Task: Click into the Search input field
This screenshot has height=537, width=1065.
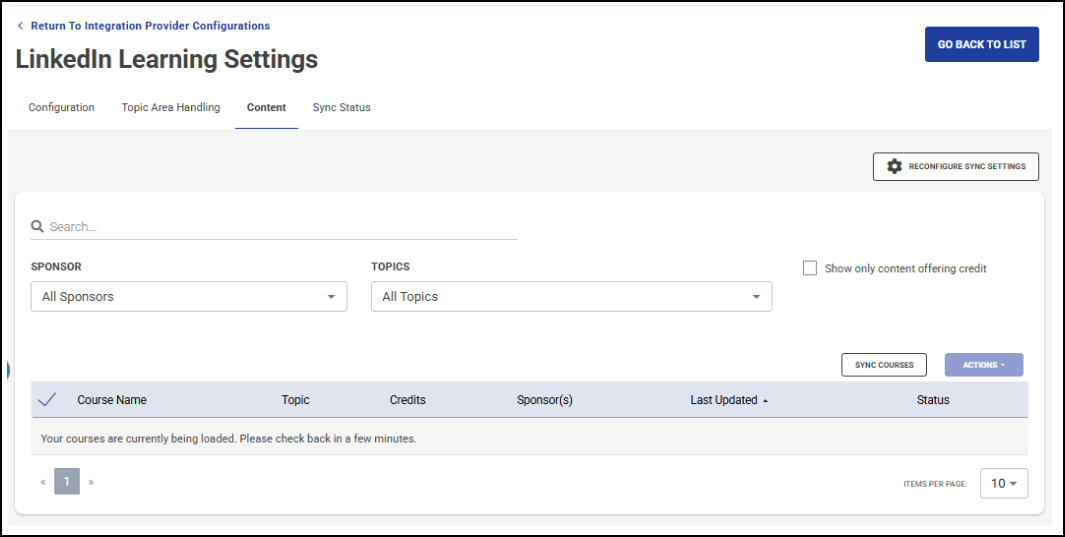Action: [280, 227]
